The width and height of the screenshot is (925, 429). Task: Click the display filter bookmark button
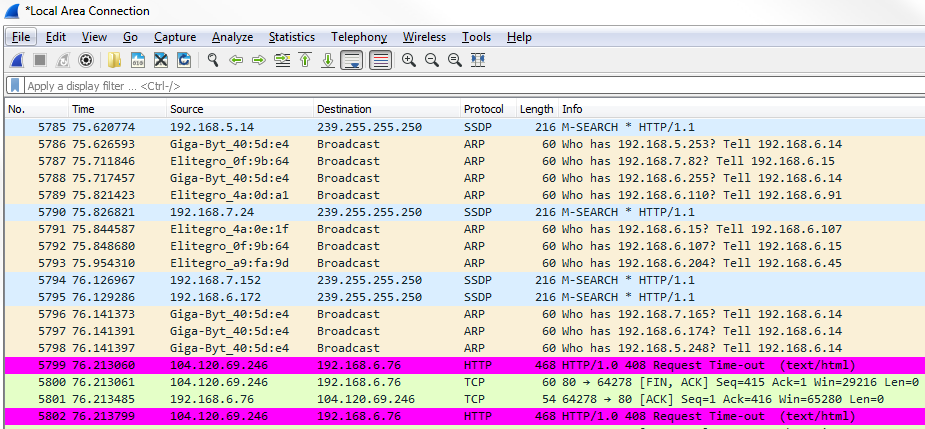[15, 86]
